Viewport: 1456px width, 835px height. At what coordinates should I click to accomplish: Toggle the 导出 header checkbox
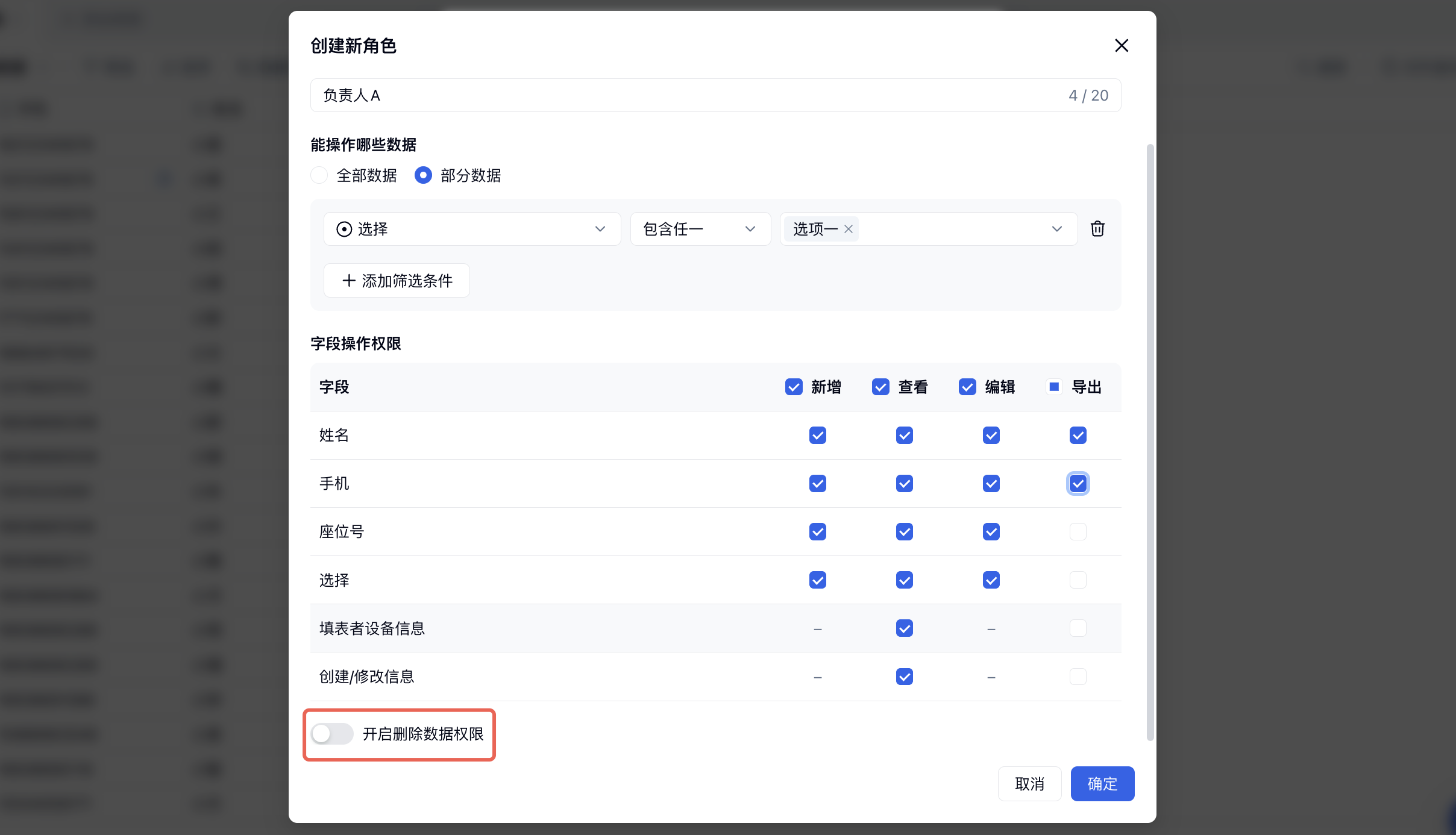coord(1054,387)
